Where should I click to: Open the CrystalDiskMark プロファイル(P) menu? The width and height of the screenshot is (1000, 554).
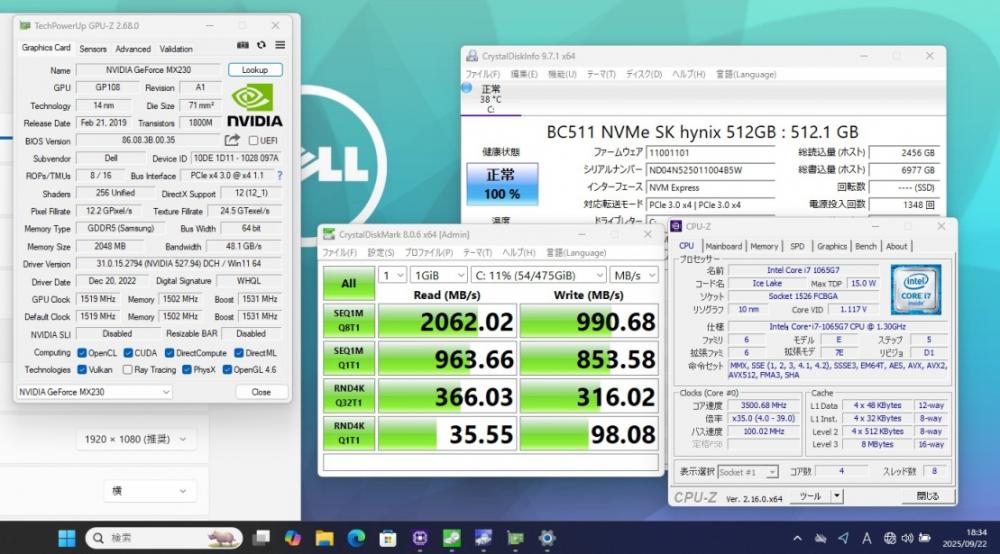click(x=429, y=252)
